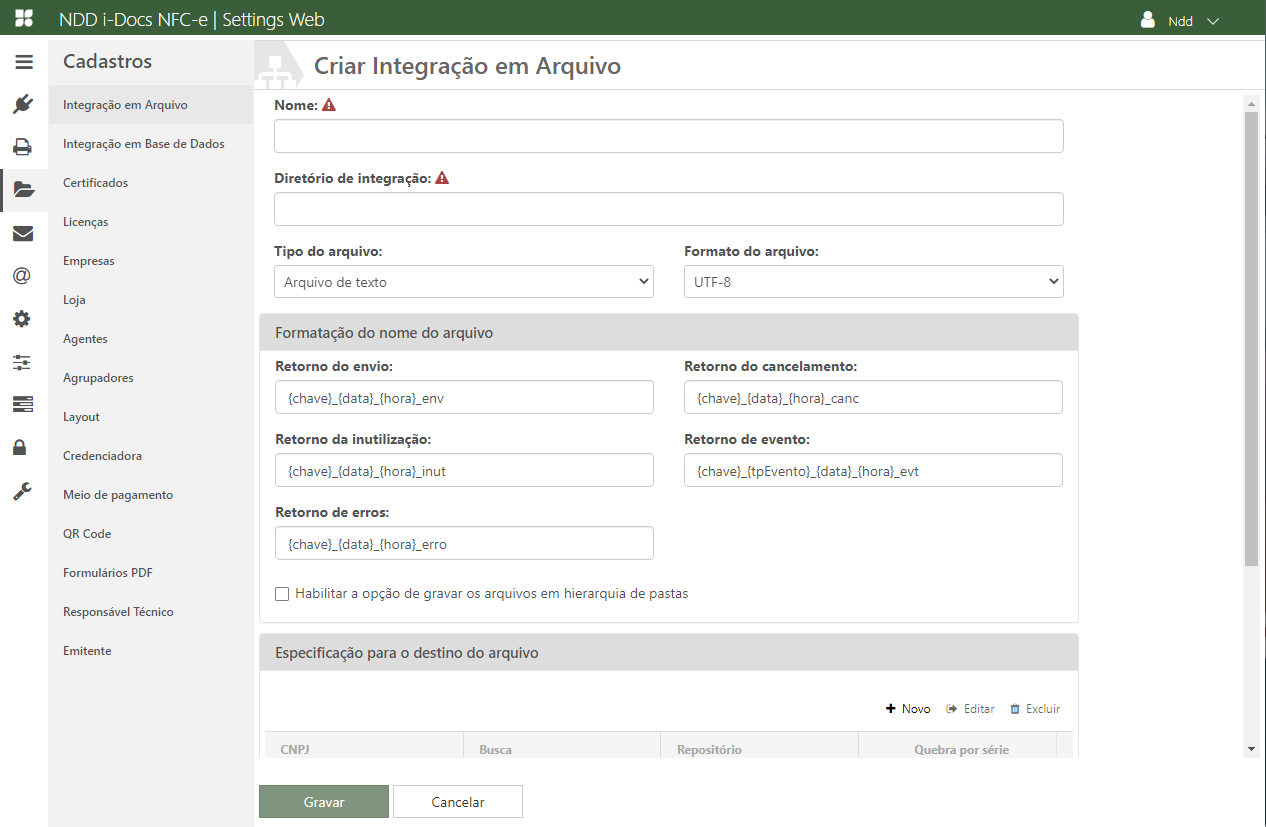Select Integração em Base de Dados
The width and height of the screenshot is (1266, 827).
(143, 144)
